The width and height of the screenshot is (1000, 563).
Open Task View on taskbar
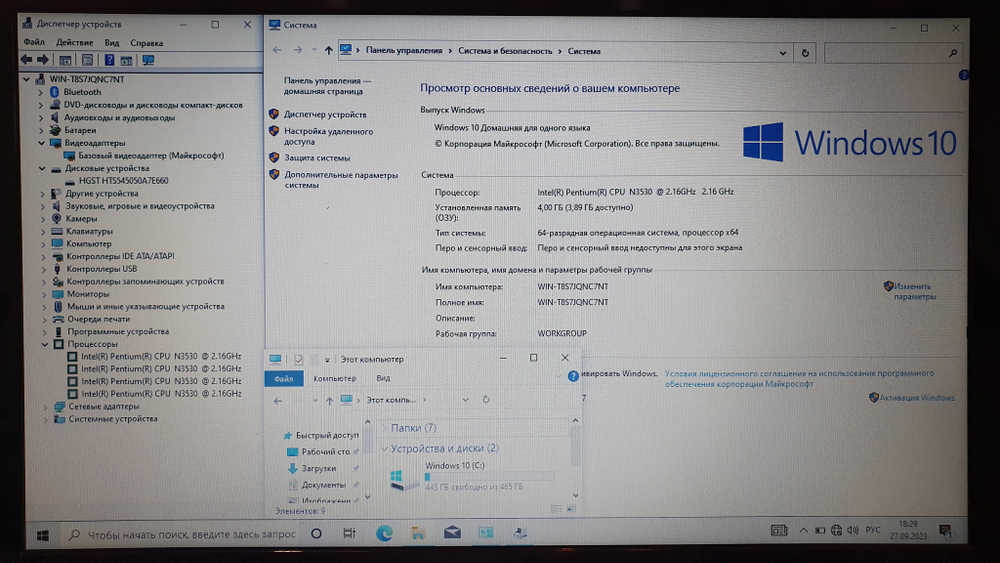point(349,533)
